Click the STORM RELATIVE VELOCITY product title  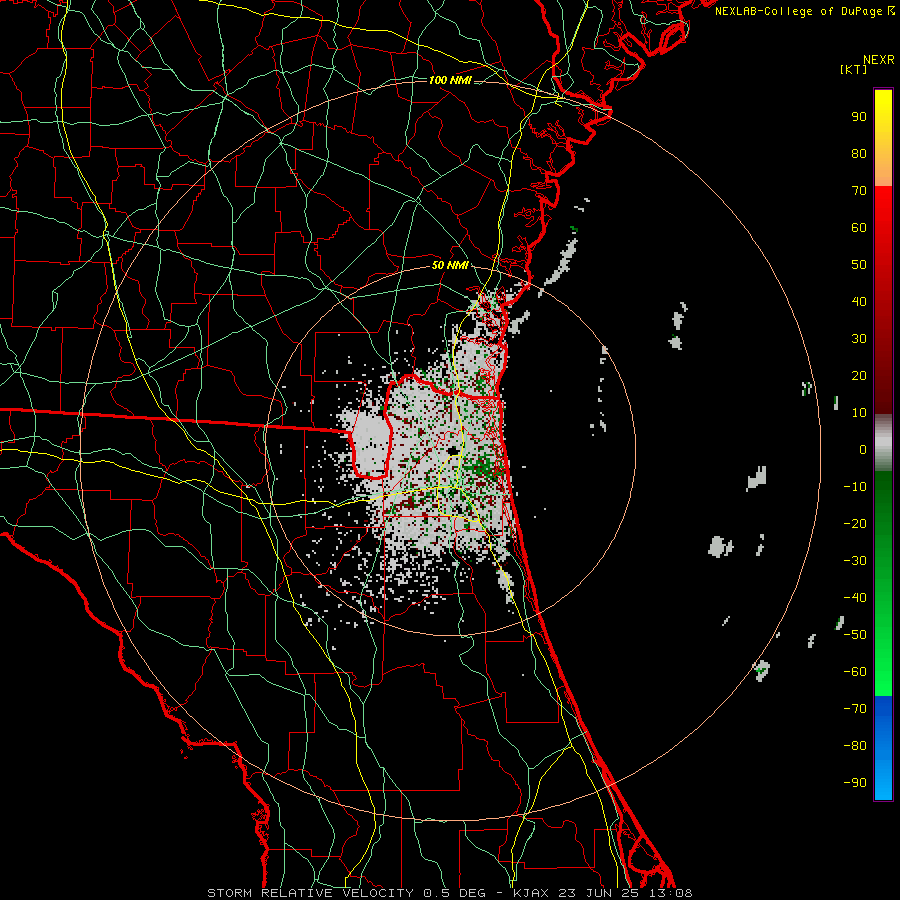coord(309,893)
